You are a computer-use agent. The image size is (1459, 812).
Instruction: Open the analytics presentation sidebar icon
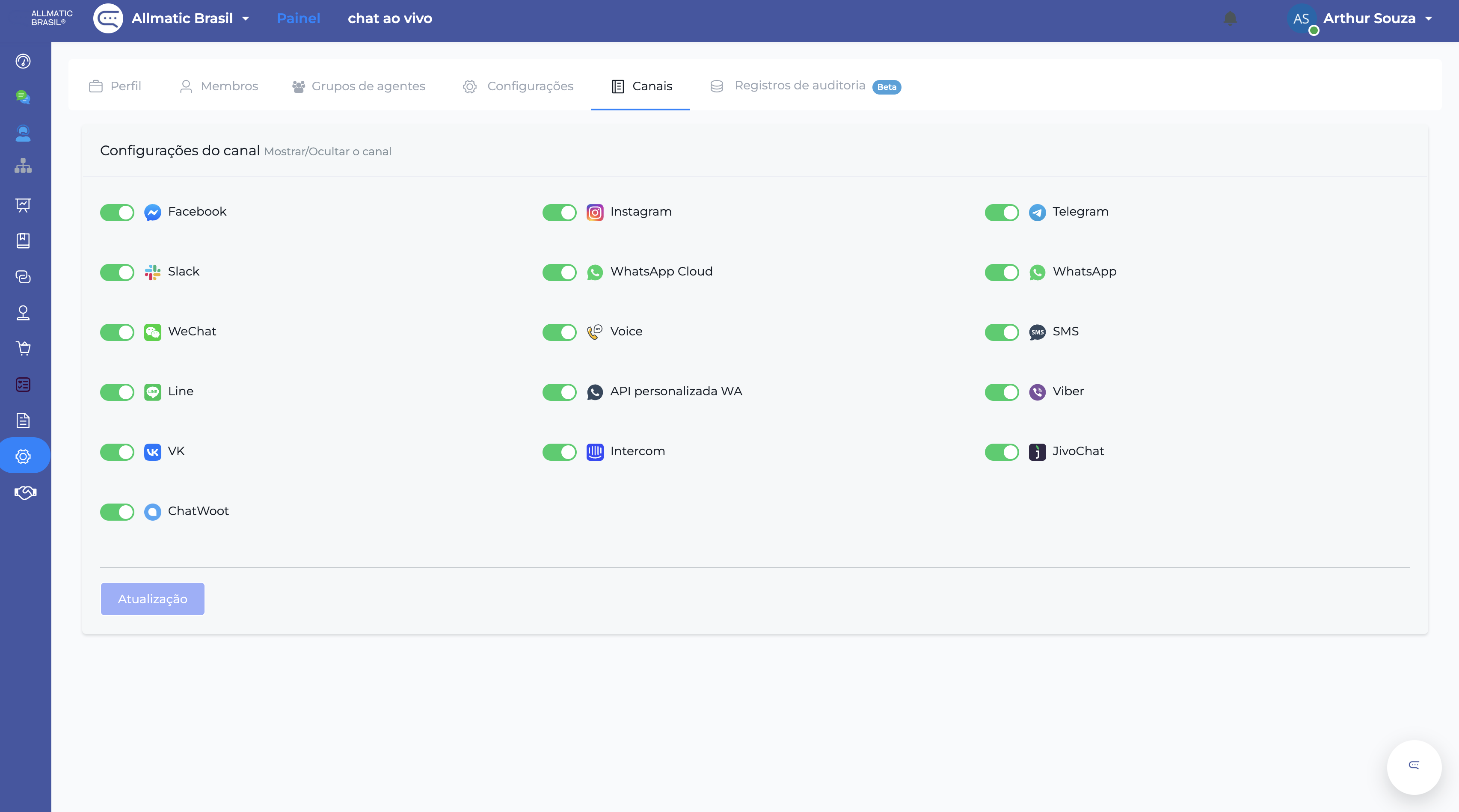point(23,205)
